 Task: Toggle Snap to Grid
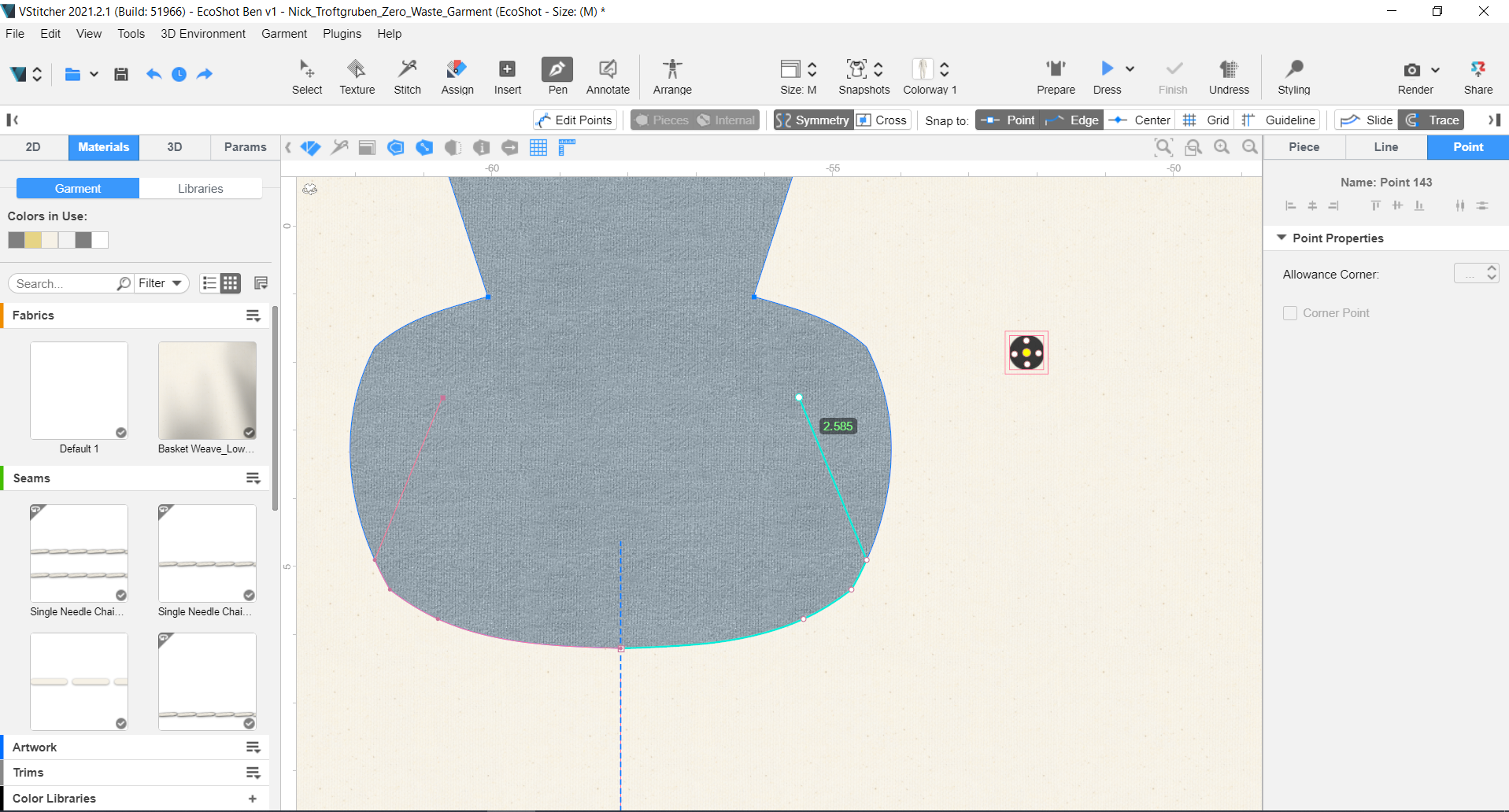point(1206,120)
